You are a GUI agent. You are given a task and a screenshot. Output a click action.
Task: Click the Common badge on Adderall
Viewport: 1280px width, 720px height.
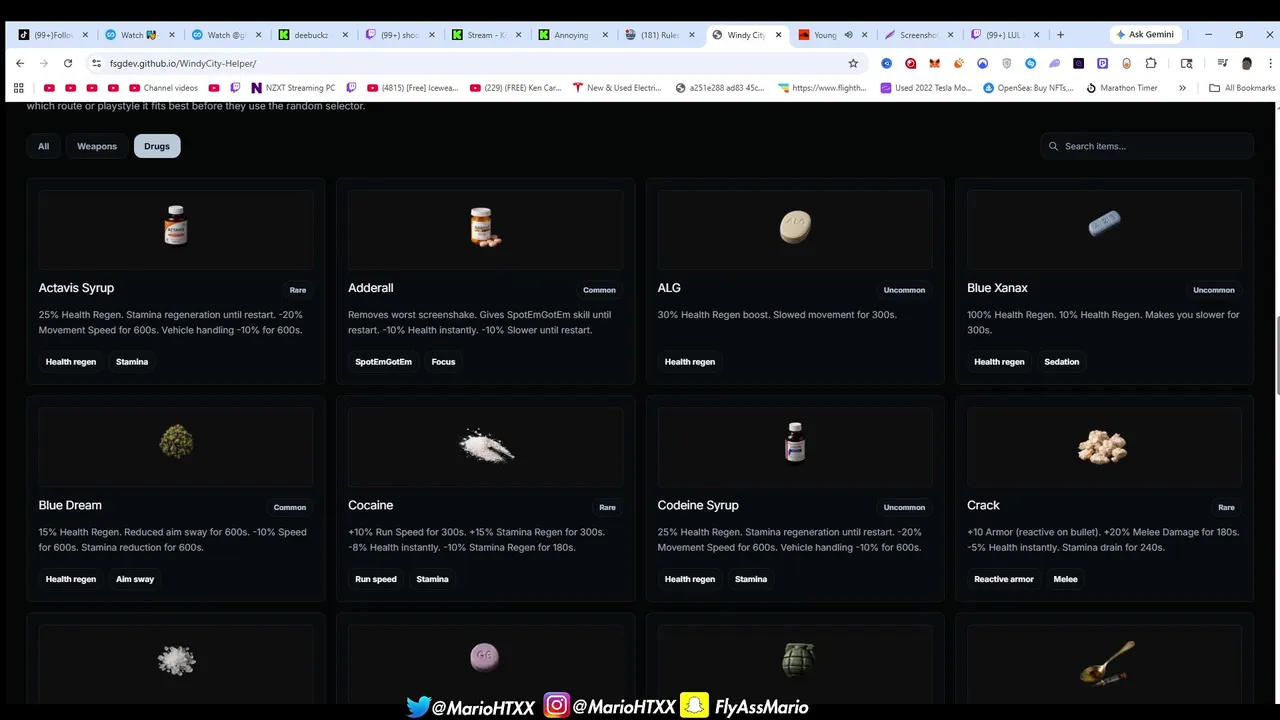(599, 290)
